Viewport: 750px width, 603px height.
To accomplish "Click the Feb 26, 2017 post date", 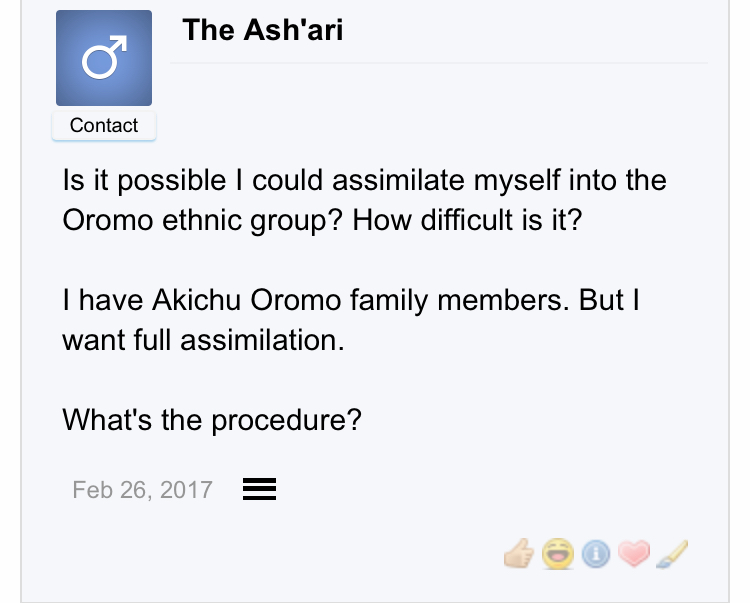I will [142, 489].
